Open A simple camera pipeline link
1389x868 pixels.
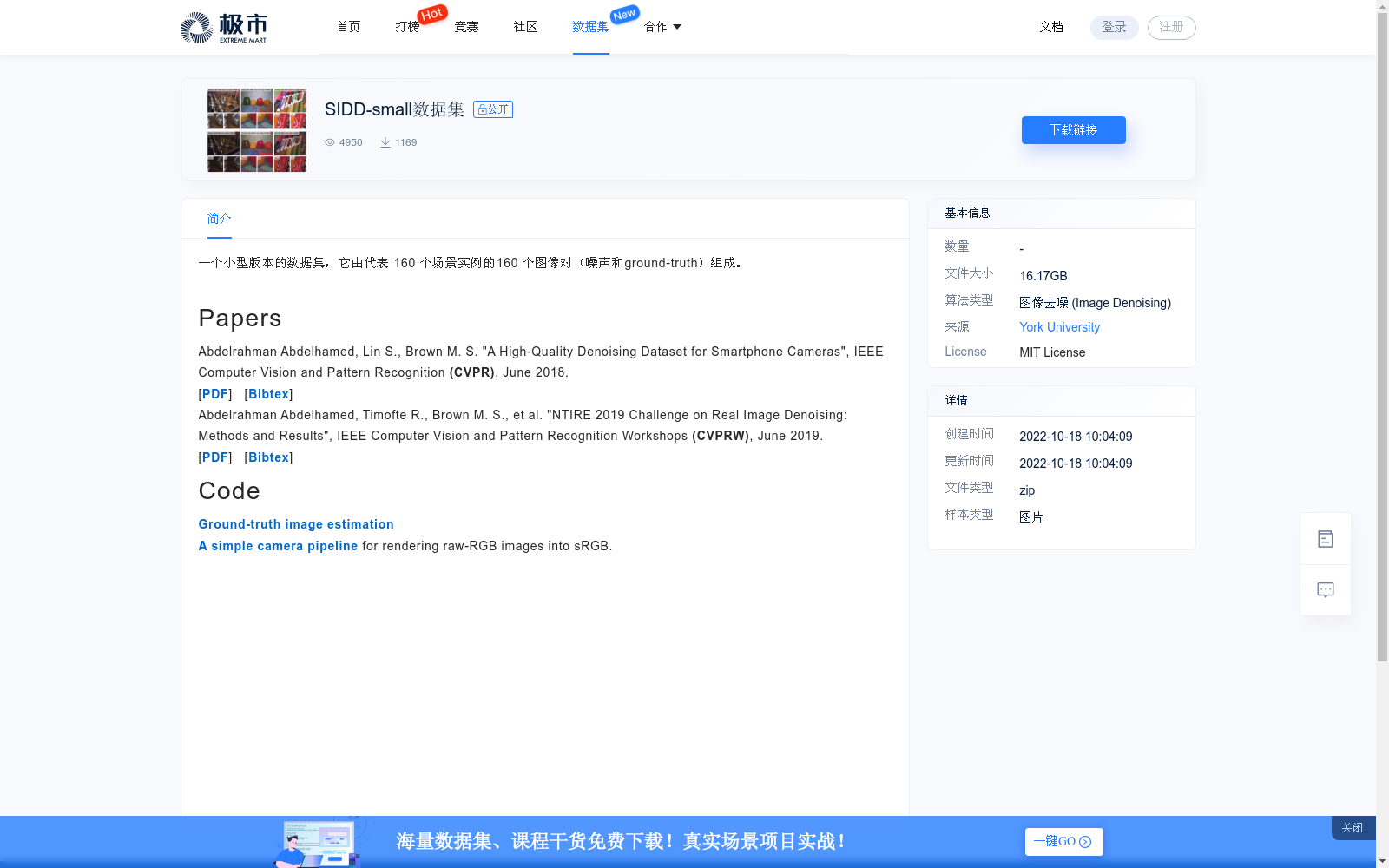click(278, 546)
